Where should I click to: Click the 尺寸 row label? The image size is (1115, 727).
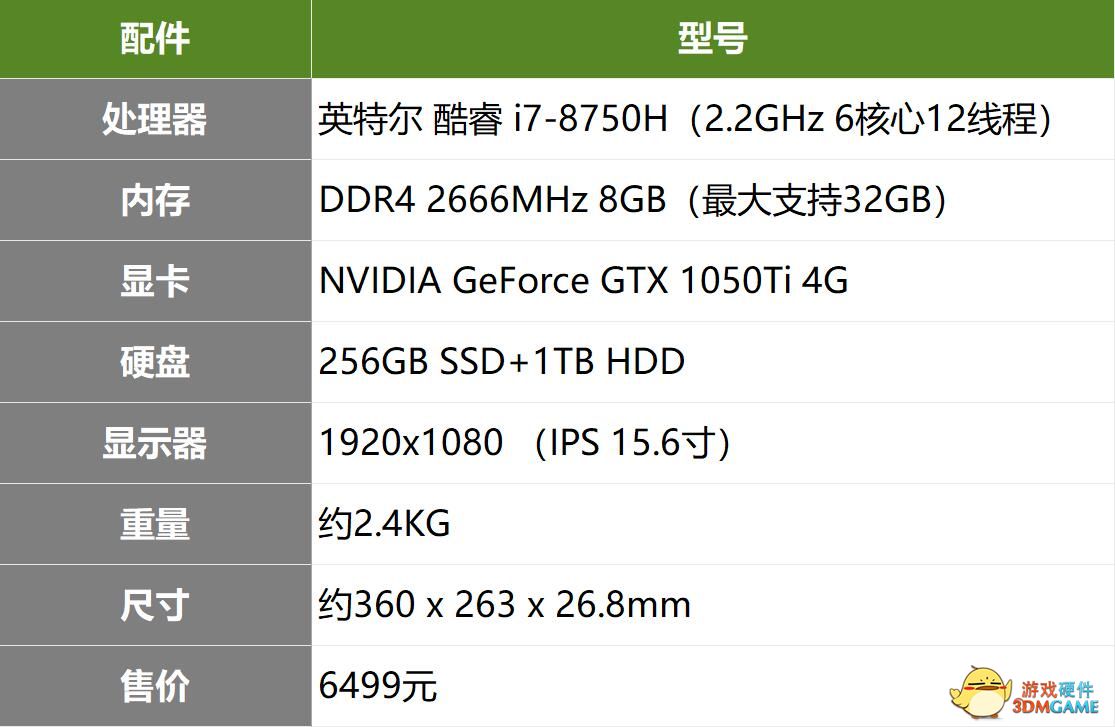[x=155, y=605]
